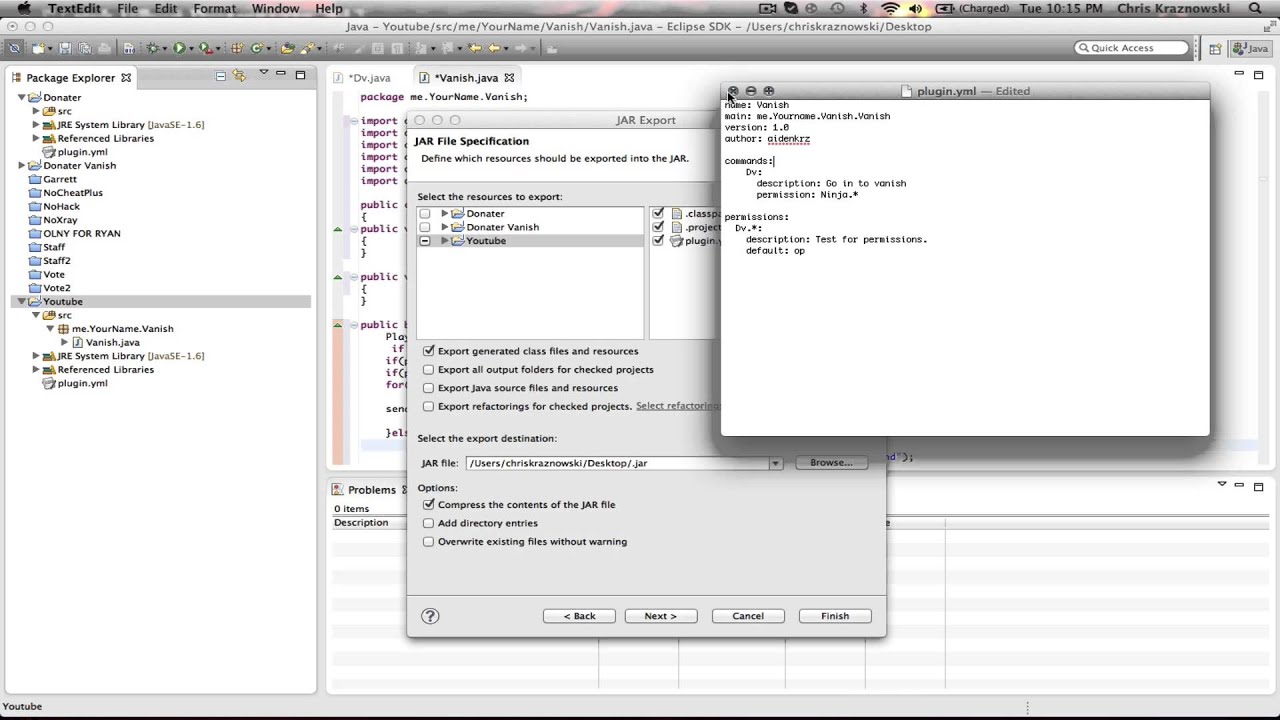Open the Apple menu
Screen dimensions: 1280x720
click(24, 9)
